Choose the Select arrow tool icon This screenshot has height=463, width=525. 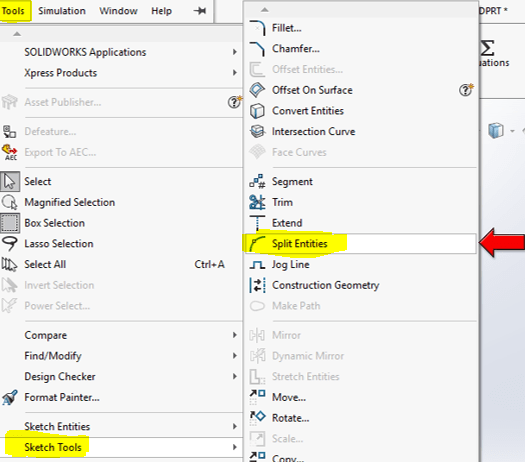10,181
